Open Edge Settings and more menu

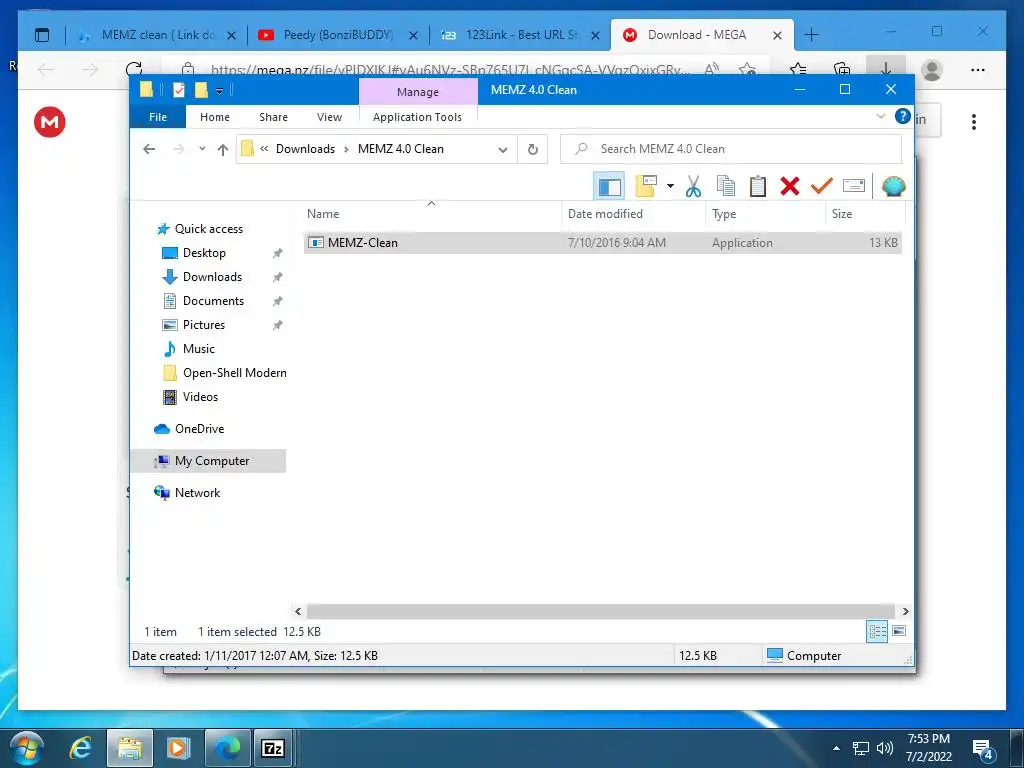tap(978, 69)
